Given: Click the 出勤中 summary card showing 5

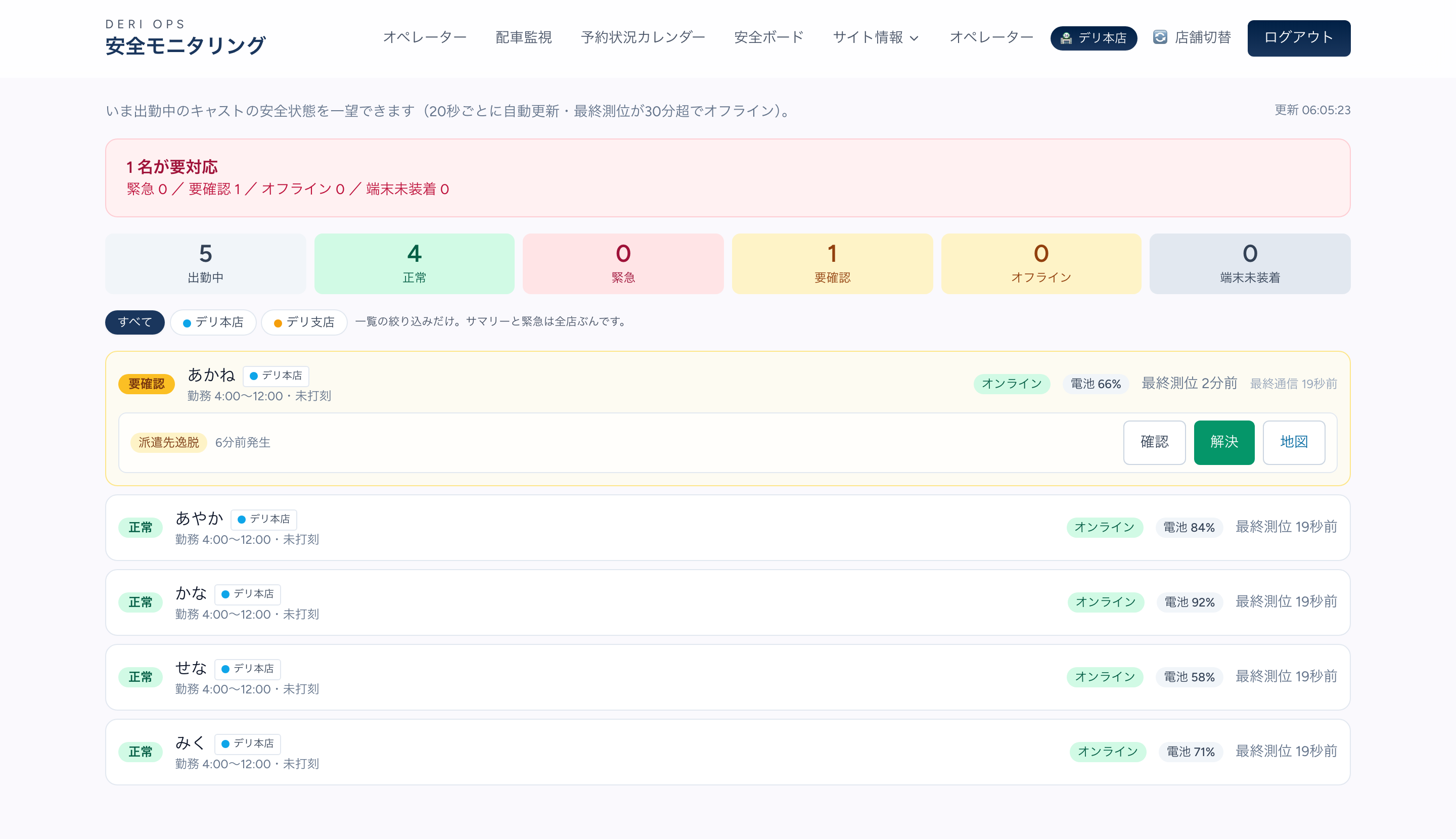Looking at the screenshot, I should 205,264.
